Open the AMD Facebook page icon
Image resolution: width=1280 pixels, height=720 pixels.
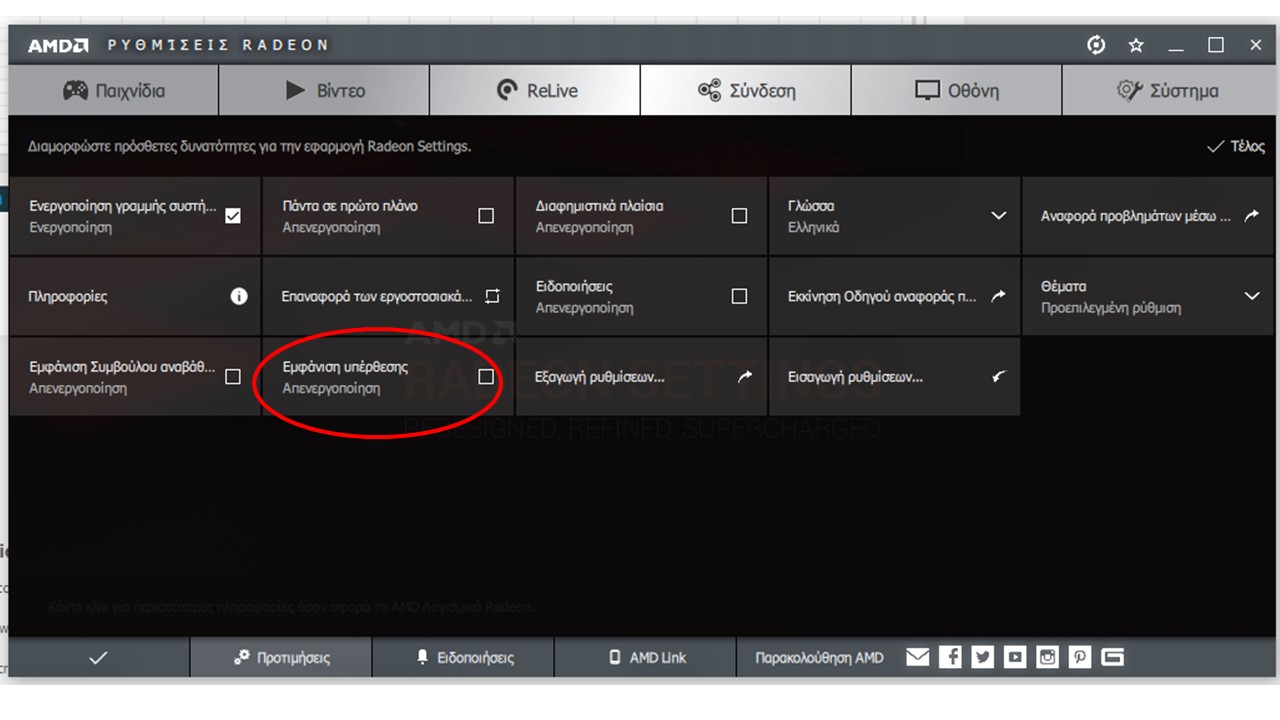pyautogui.click(x=951, y=657)
